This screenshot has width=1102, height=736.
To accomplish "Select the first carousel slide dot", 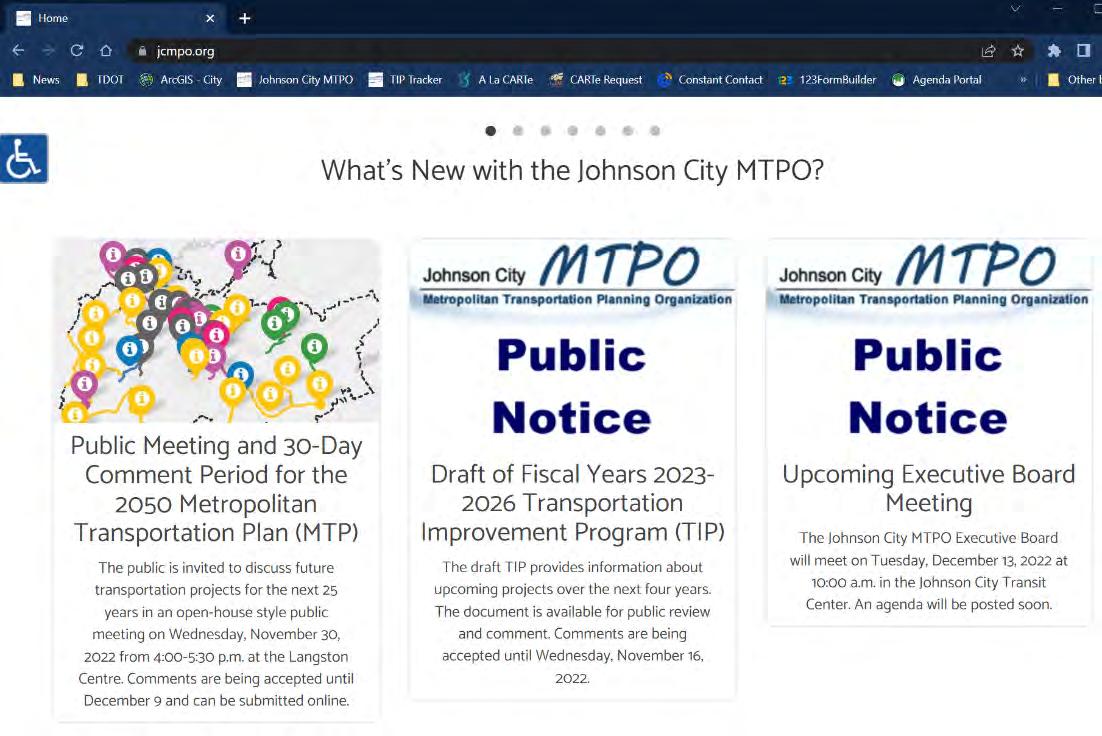I will 491,131.
